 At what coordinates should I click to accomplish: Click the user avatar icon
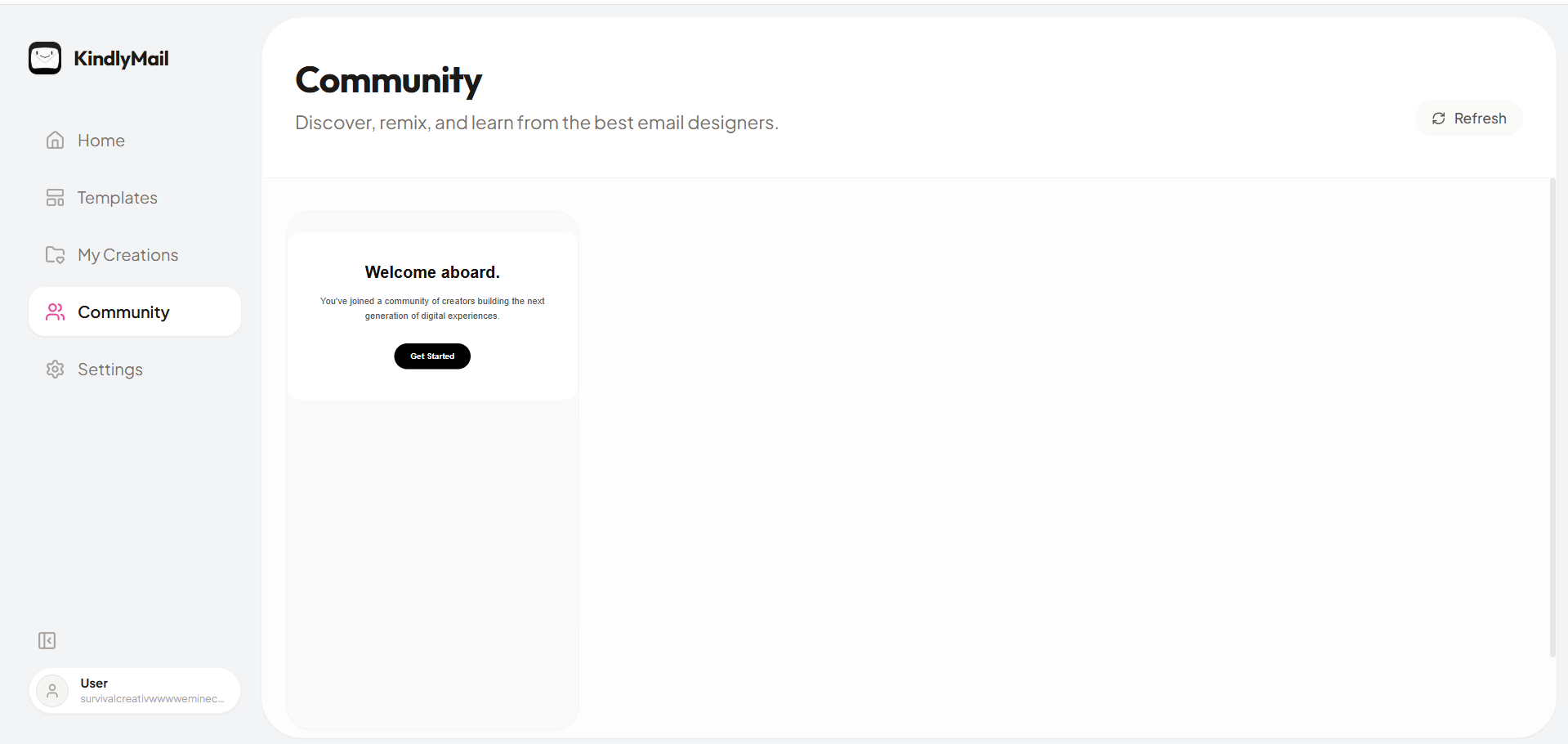pos(52,690)
